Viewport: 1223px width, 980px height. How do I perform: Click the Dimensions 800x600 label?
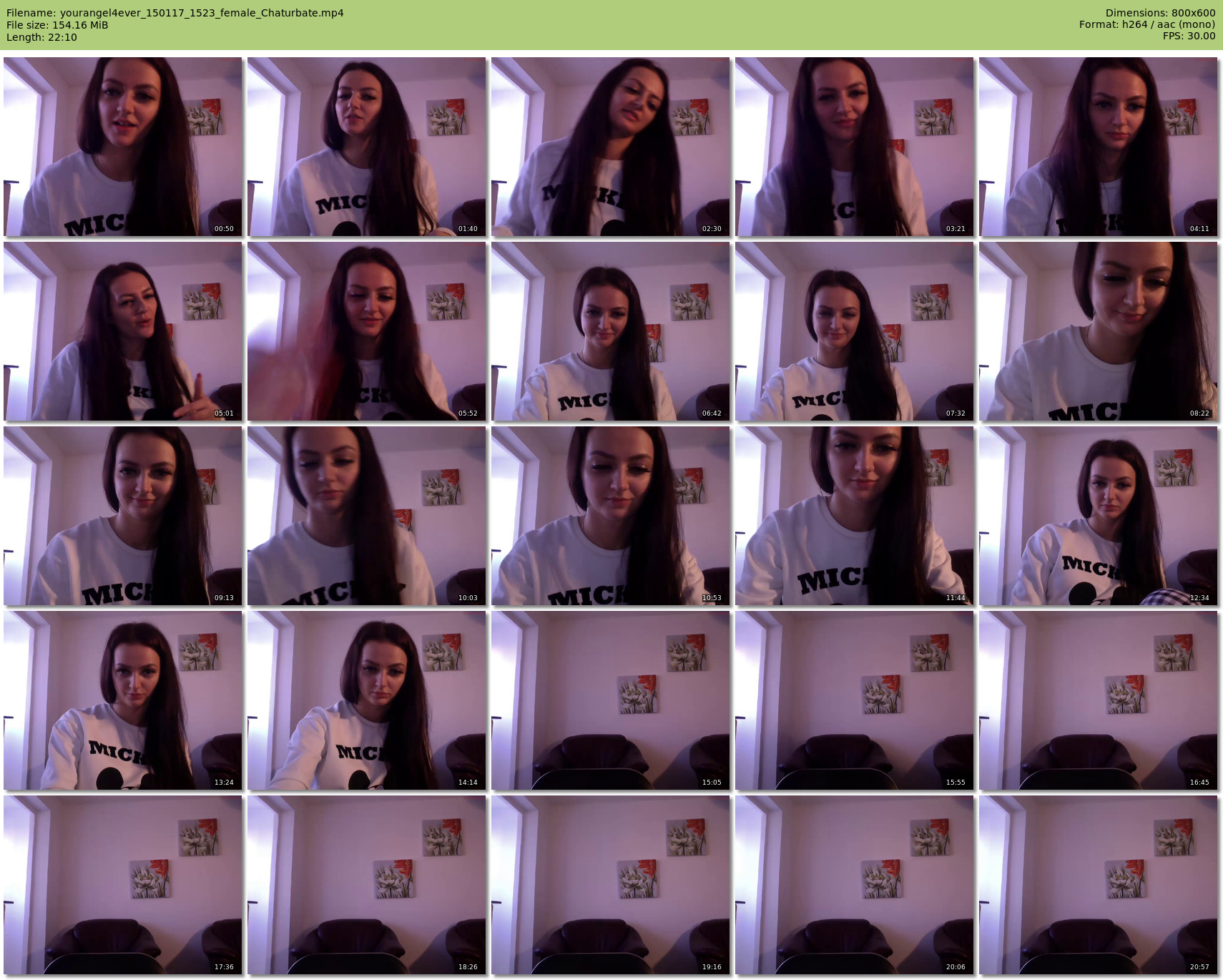click(x=1160, y=13)
